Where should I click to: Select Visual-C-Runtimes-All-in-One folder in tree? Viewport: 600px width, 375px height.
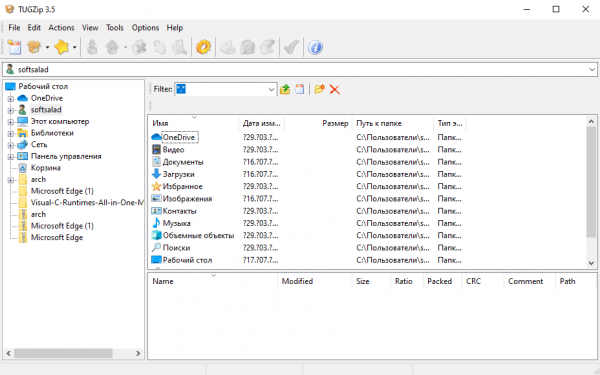[x=87, y=202]
